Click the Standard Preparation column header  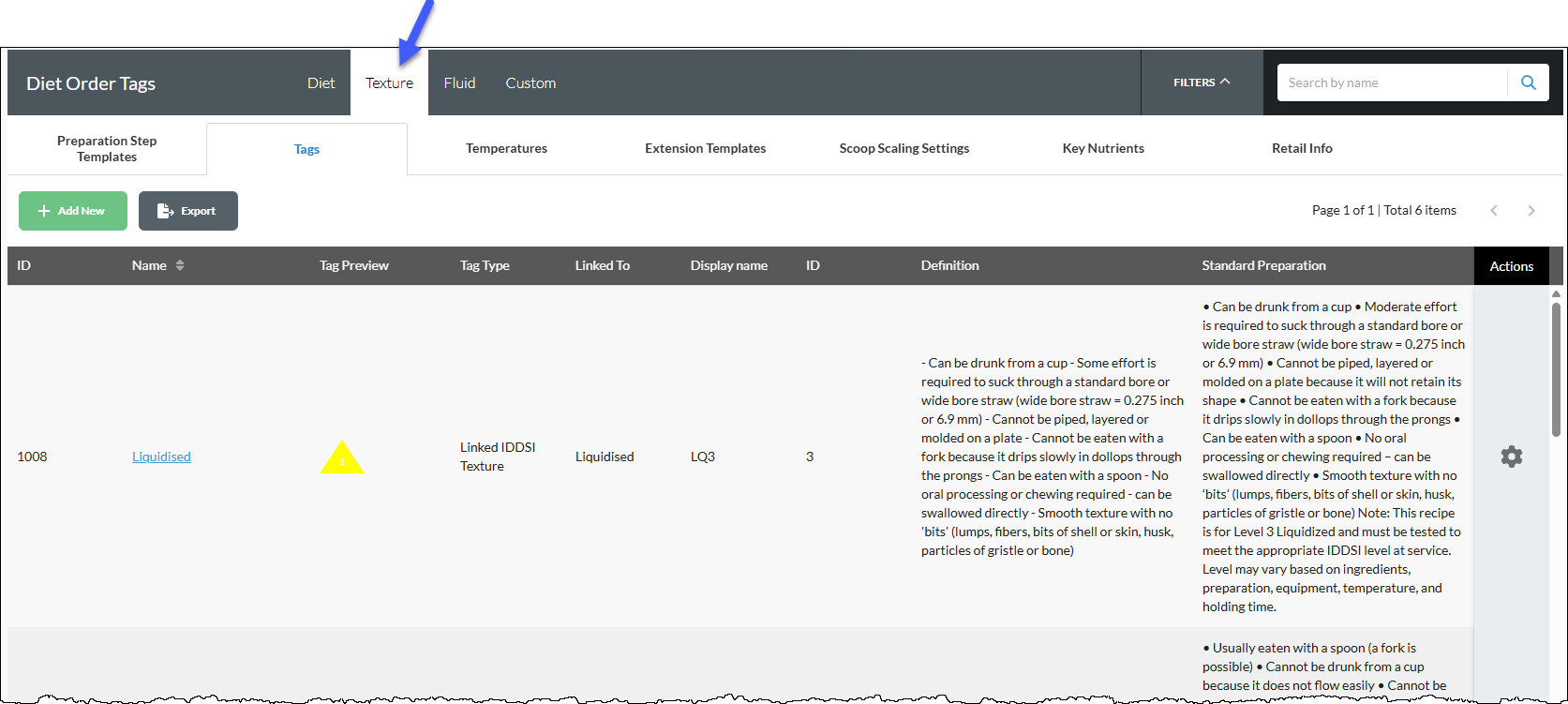[1263, 265]
